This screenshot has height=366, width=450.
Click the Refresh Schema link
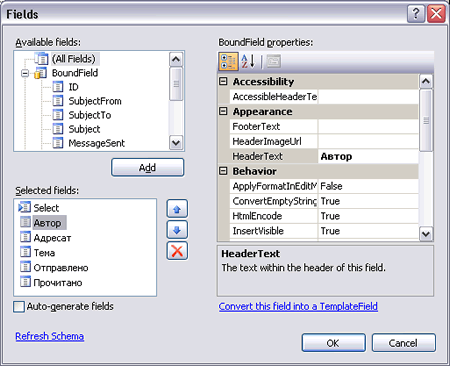click(49, 336)
